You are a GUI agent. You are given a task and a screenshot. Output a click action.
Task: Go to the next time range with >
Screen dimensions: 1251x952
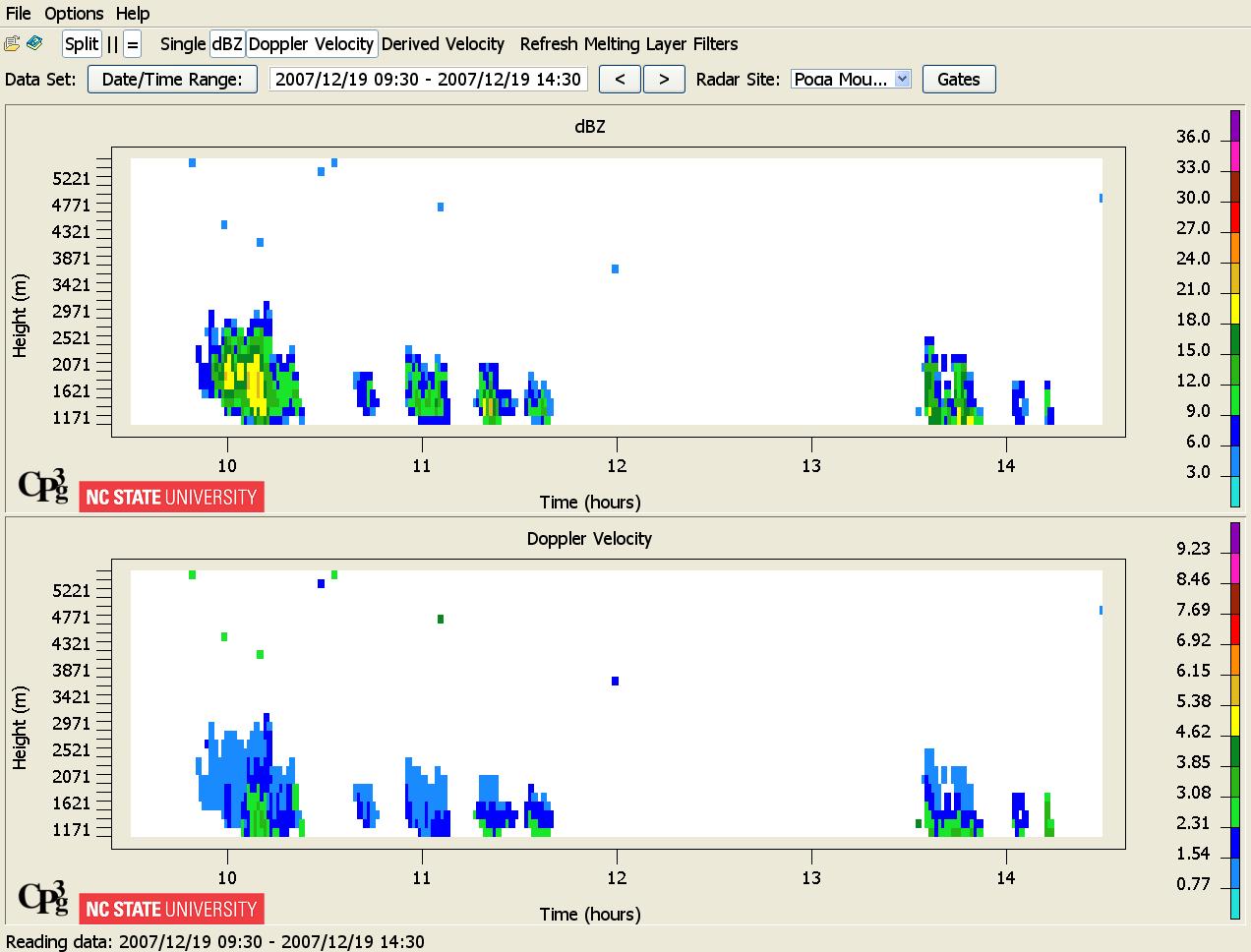[664, 80]
